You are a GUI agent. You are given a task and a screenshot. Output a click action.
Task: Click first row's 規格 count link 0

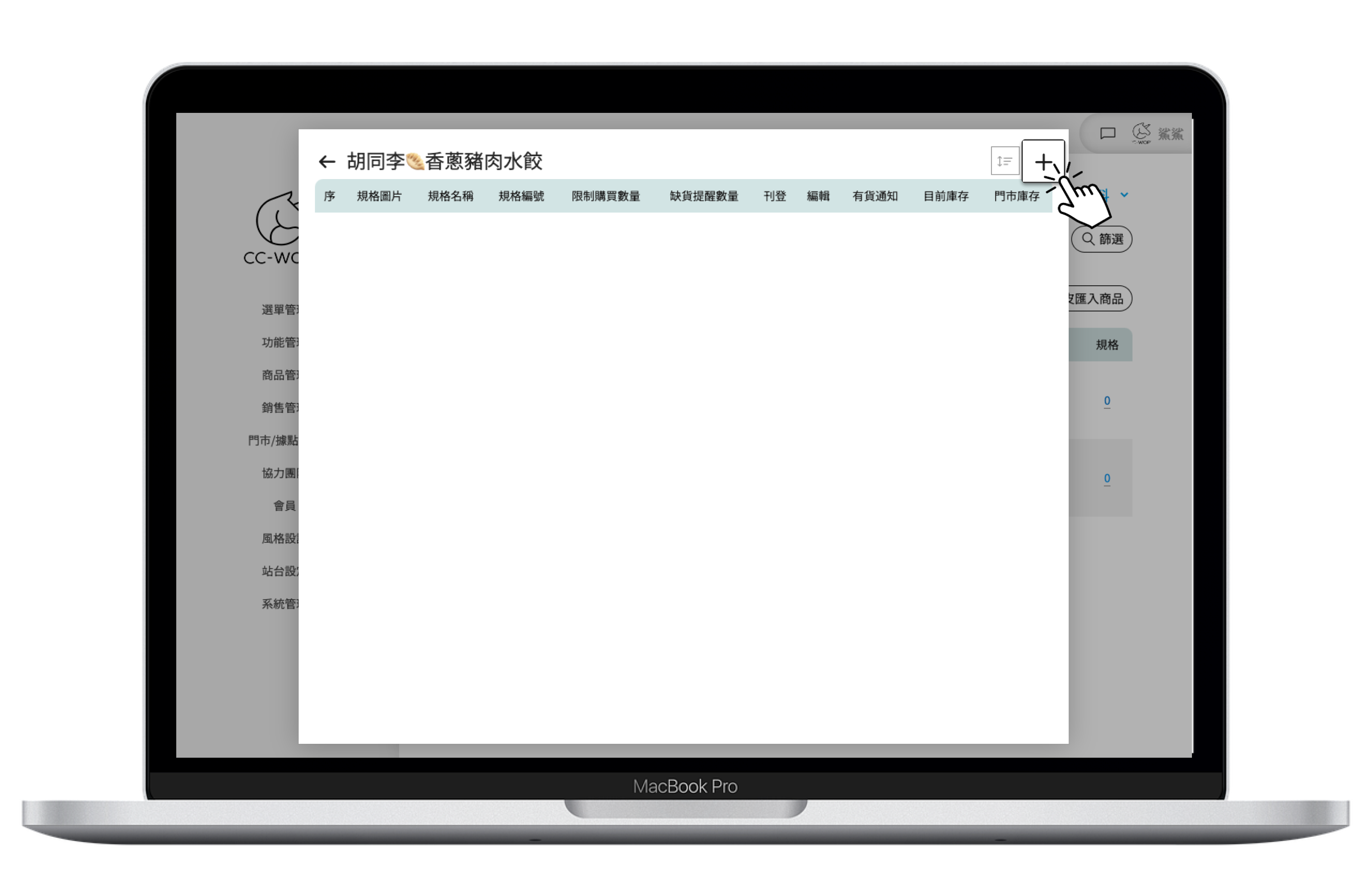click(x=1107, y=401)
